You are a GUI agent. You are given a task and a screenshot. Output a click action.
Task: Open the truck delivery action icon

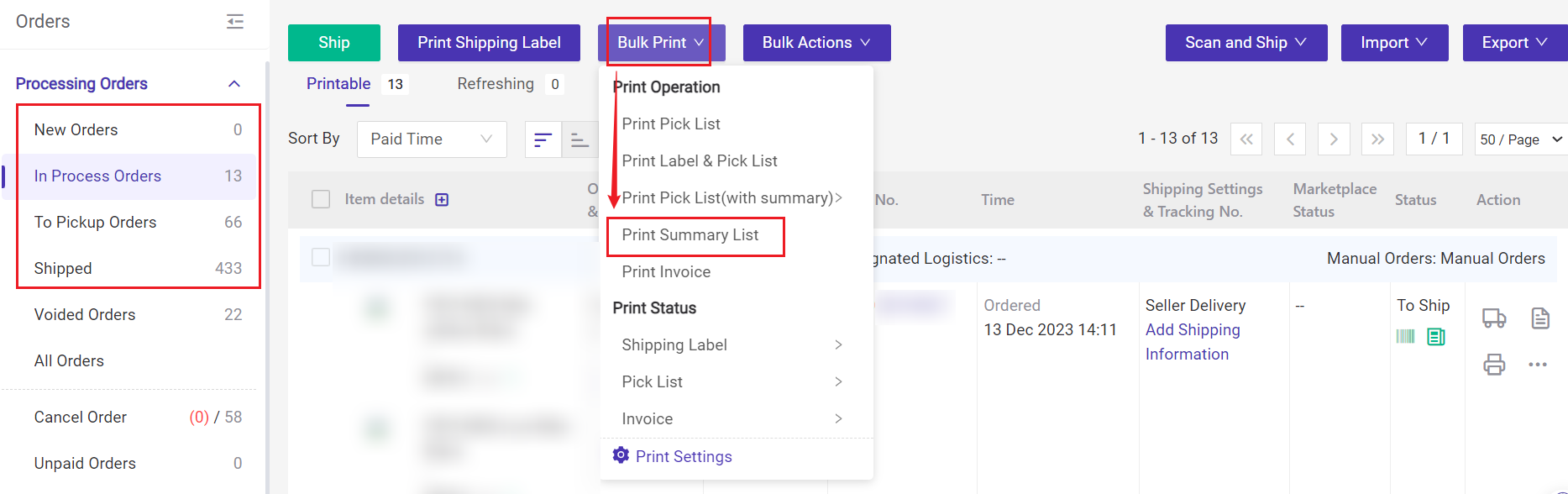(x=1494, y=319)
